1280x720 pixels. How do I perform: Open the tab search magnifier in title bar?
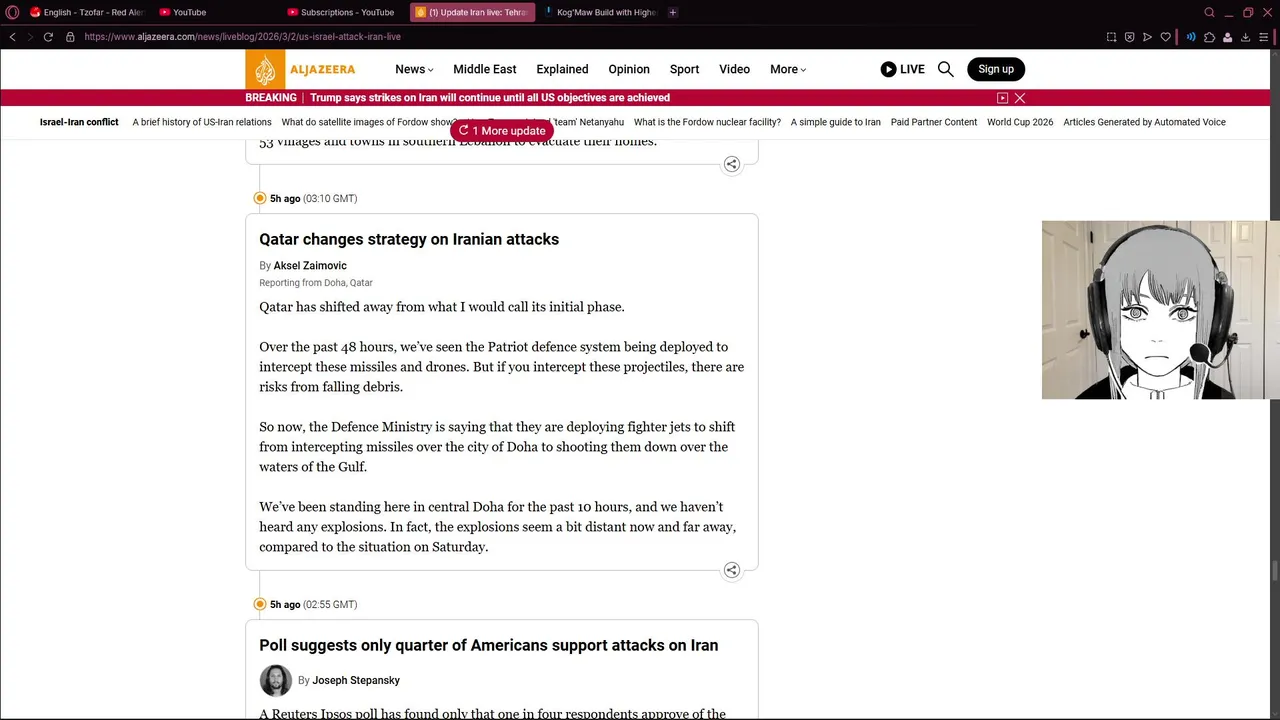pos(1209,12)
